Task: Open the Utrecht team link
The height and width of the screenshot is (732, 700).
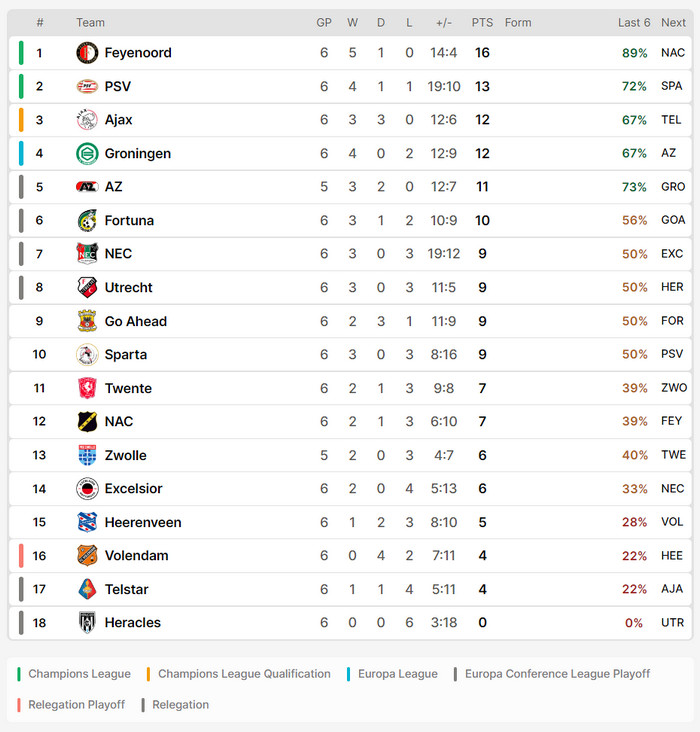Action: pyautogui.click(x=128, y=288)
